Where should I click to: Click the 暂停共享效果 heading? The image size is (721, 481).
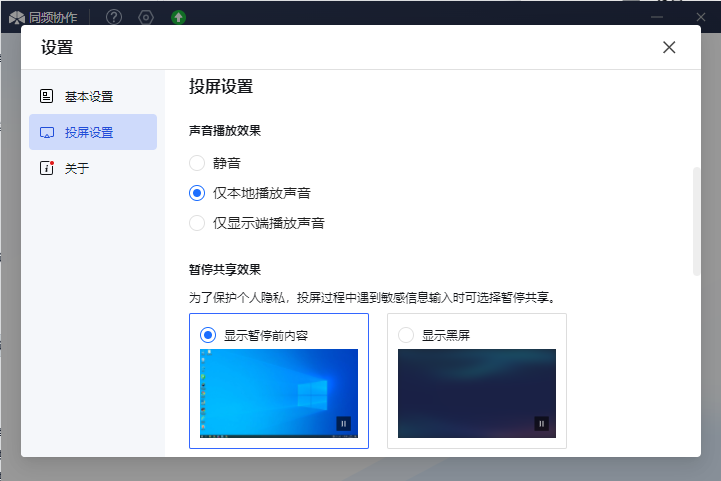[x=225, y=269]
